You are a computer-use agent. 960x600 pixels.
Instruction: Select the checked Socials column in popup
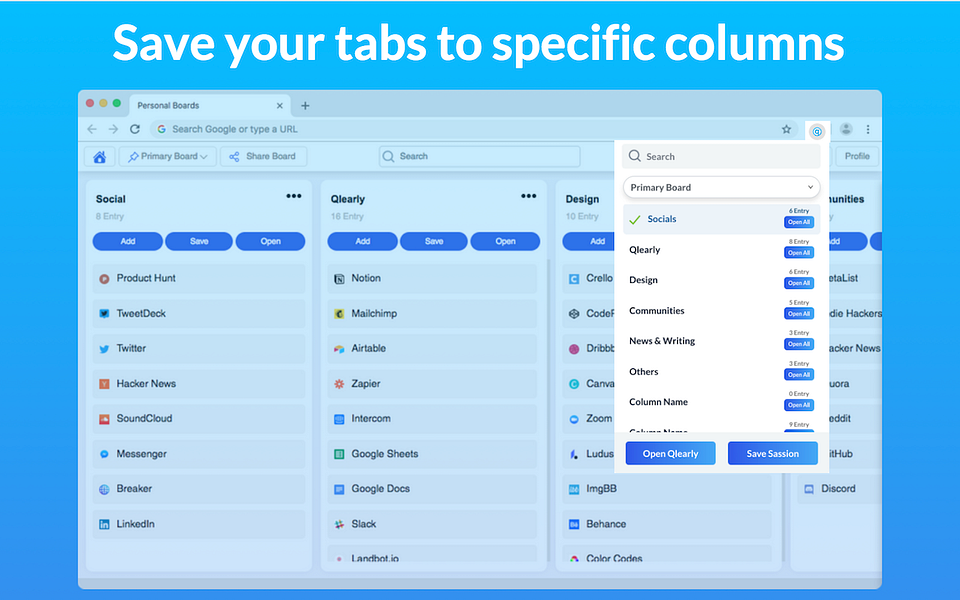click(721, 219)
